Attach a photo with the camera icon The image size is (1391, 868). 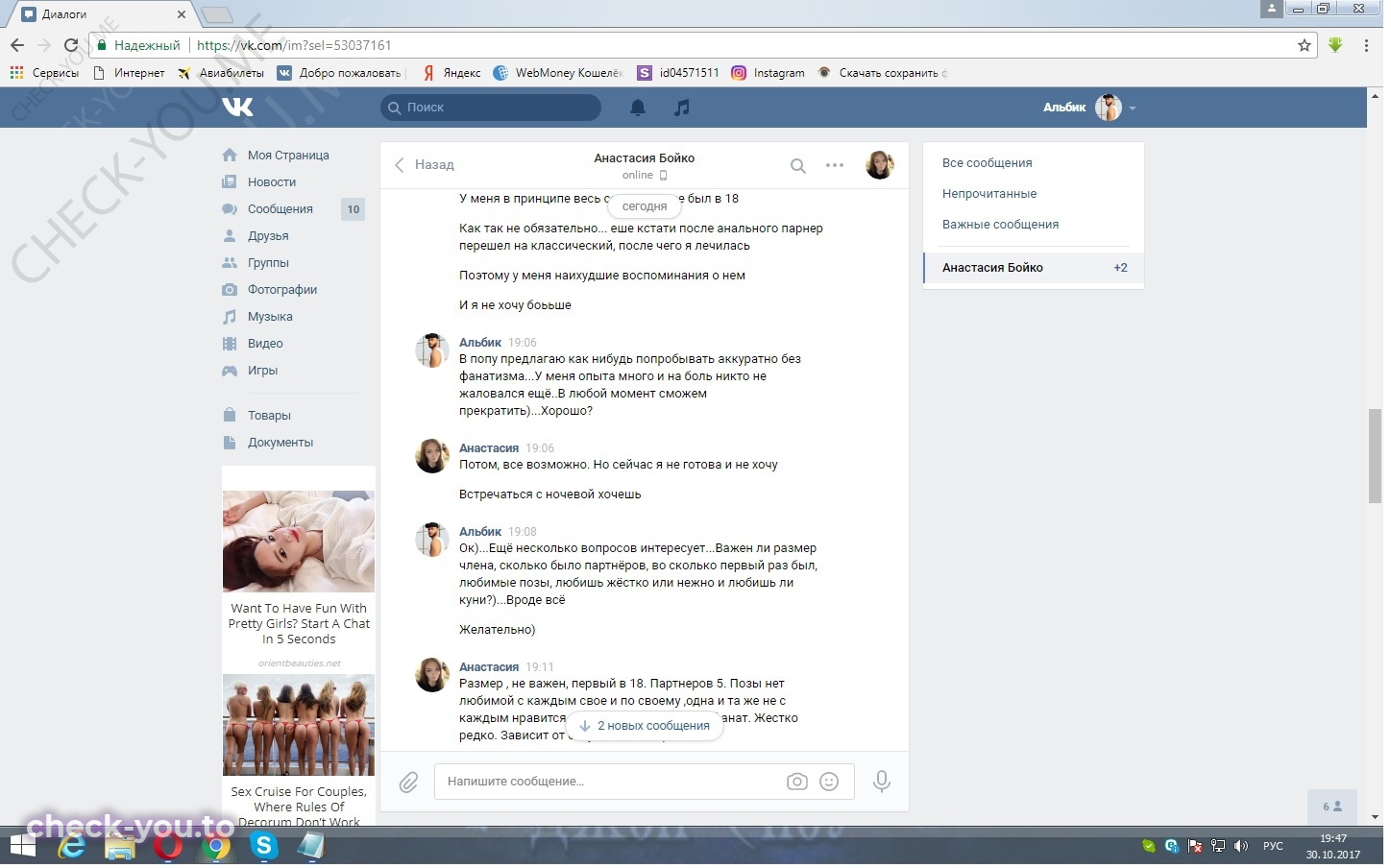click(x=797, y=782)
